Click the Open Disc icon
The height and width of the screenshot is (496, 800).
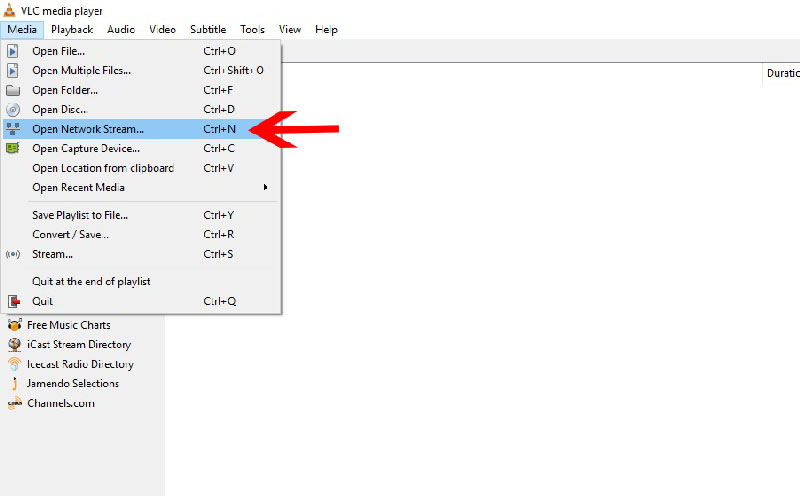pyautogui.click(x=13, y=110)
